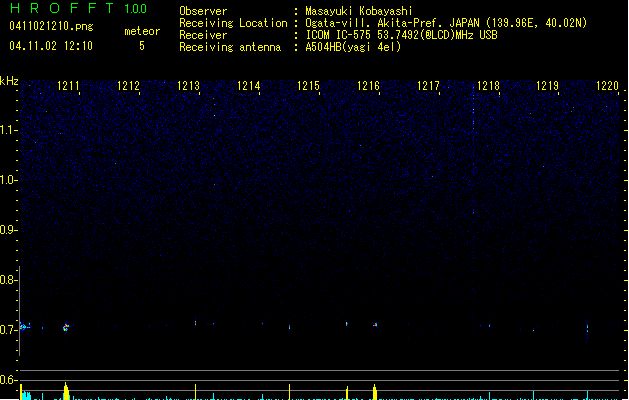
Task: Click the meteor echo just before 1216
Action: click(375, 325)
